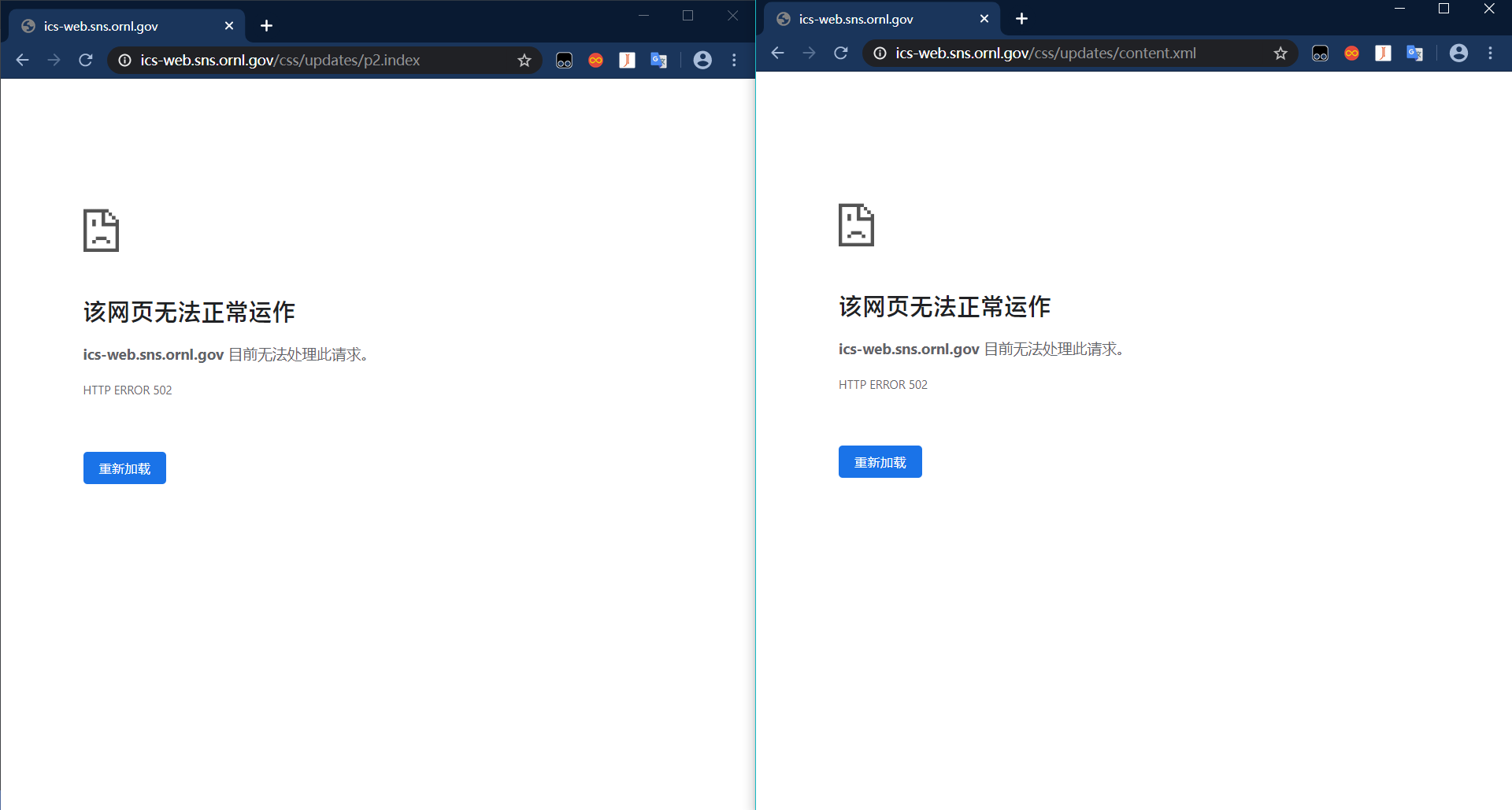Bookmark the p2.index page with the star
The image size is (1512, 810).
pos(524,60)
